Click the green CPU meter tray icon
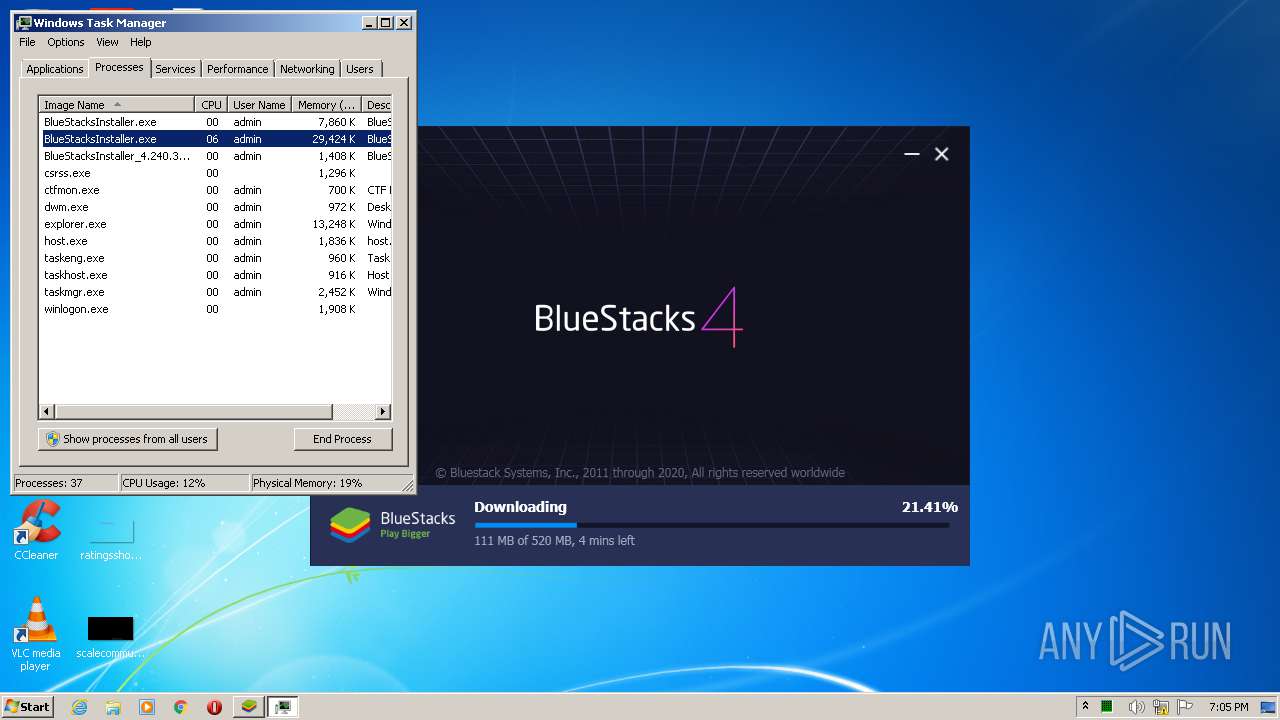 pyautogui.click(x=1107, y=707)
